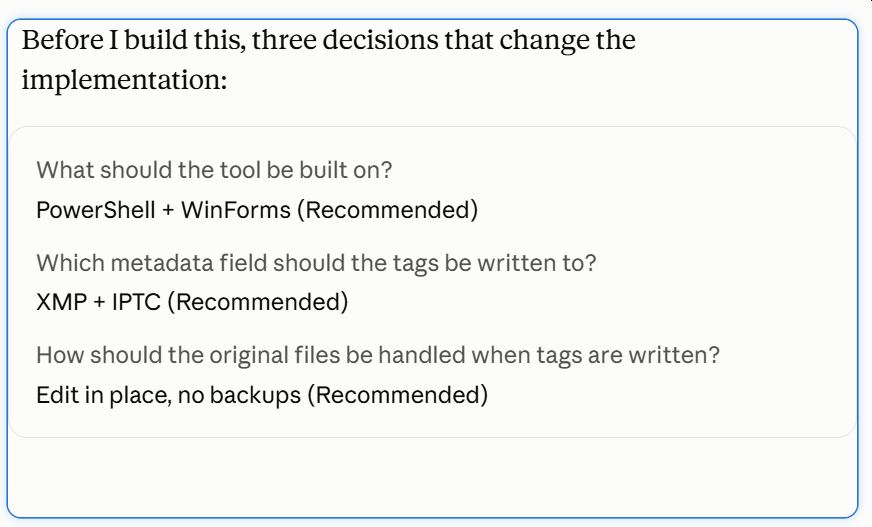Click the 'XMP' text in second answer
872x527 pixels.
[62, 302]
